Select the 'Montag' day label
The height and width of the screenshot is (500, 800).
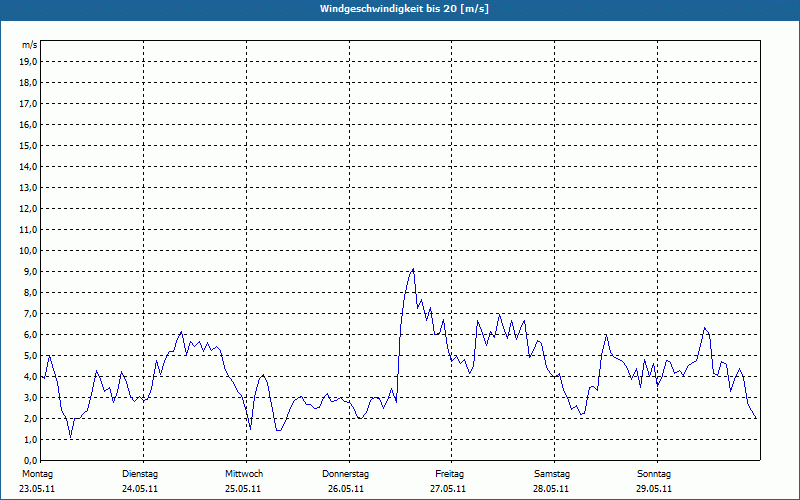pyautogui.click(x=37, y=474)
